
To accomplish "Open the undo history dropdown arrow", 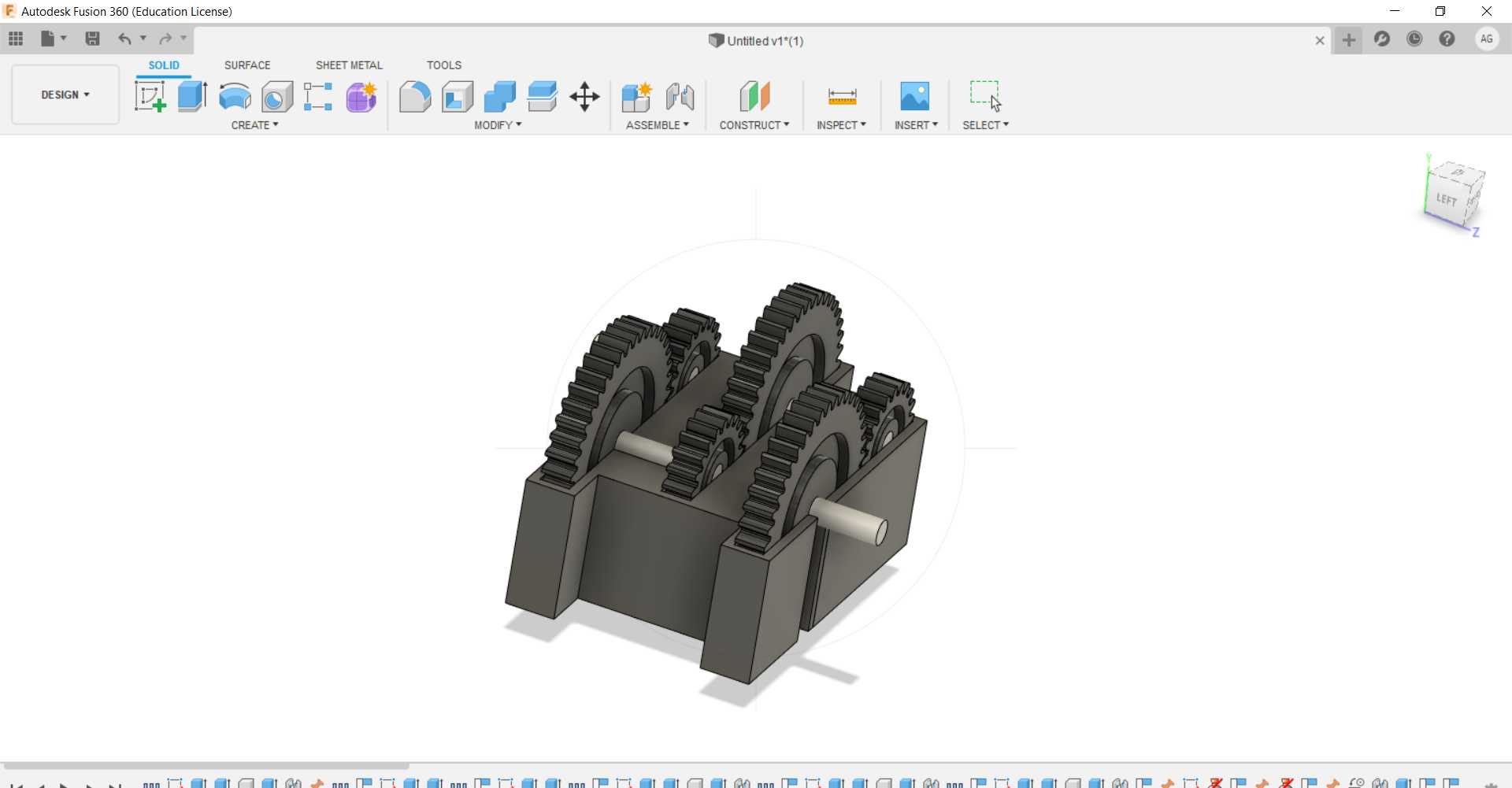I will click(x=143, y=39).
